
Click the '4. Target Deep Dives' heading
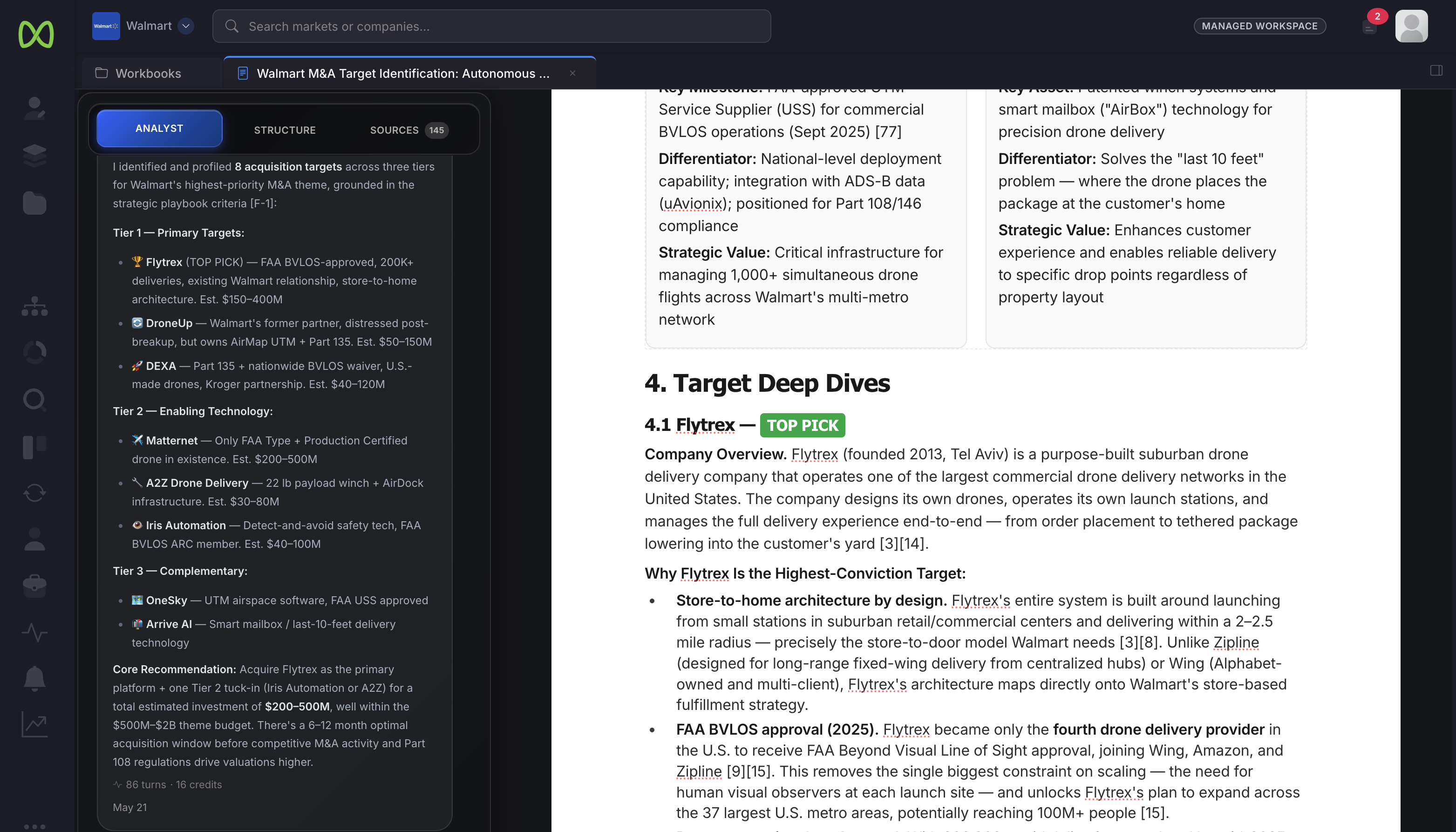click(x=767, y=383)
